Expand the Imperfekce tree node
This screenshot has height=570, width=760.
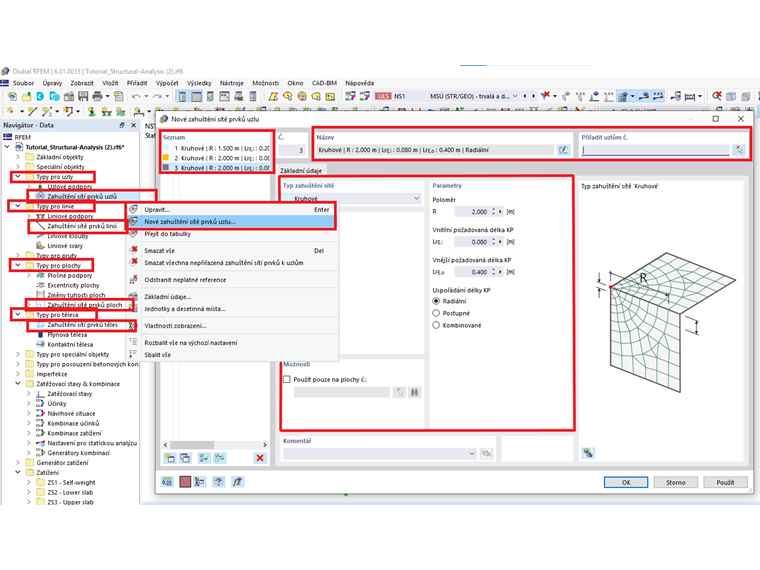point(18,374)
